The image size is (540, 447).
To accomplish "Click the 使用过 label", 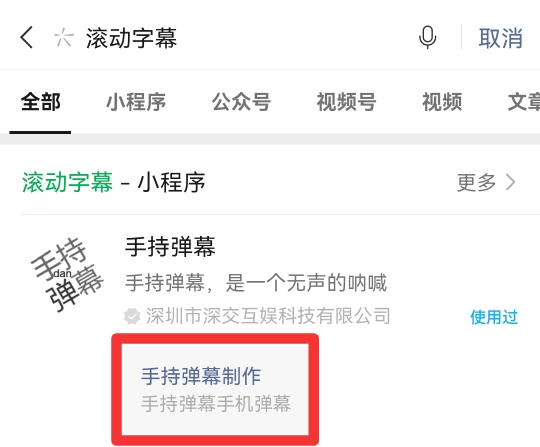I will [x=494, y=317].
